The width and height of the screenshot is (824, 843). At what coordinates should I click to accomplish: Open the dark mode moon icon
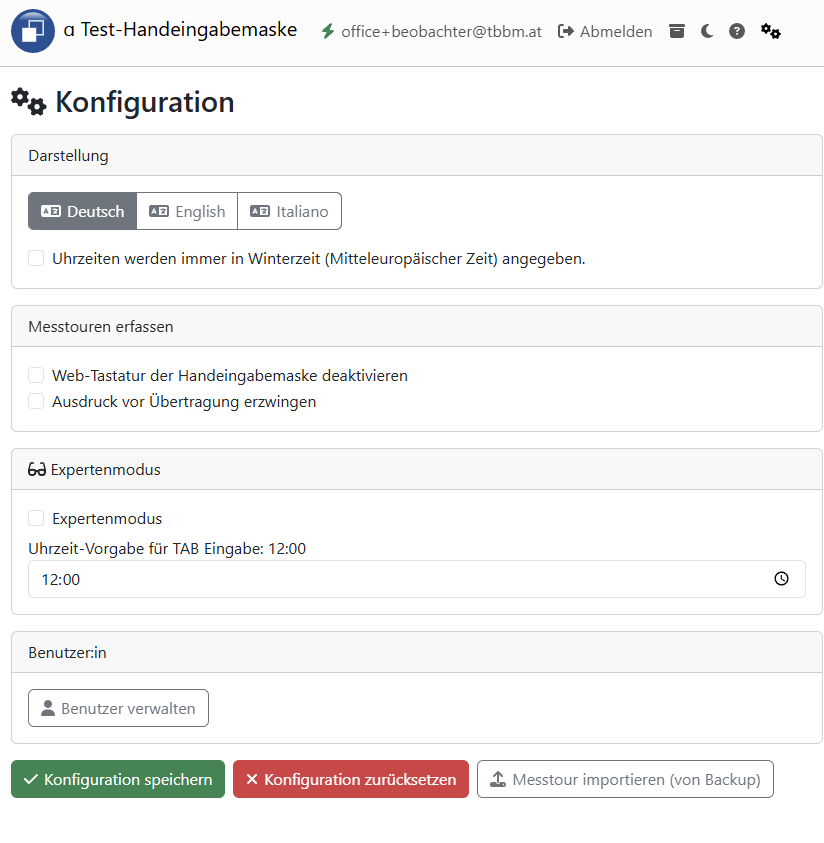[x=707, y=31]
